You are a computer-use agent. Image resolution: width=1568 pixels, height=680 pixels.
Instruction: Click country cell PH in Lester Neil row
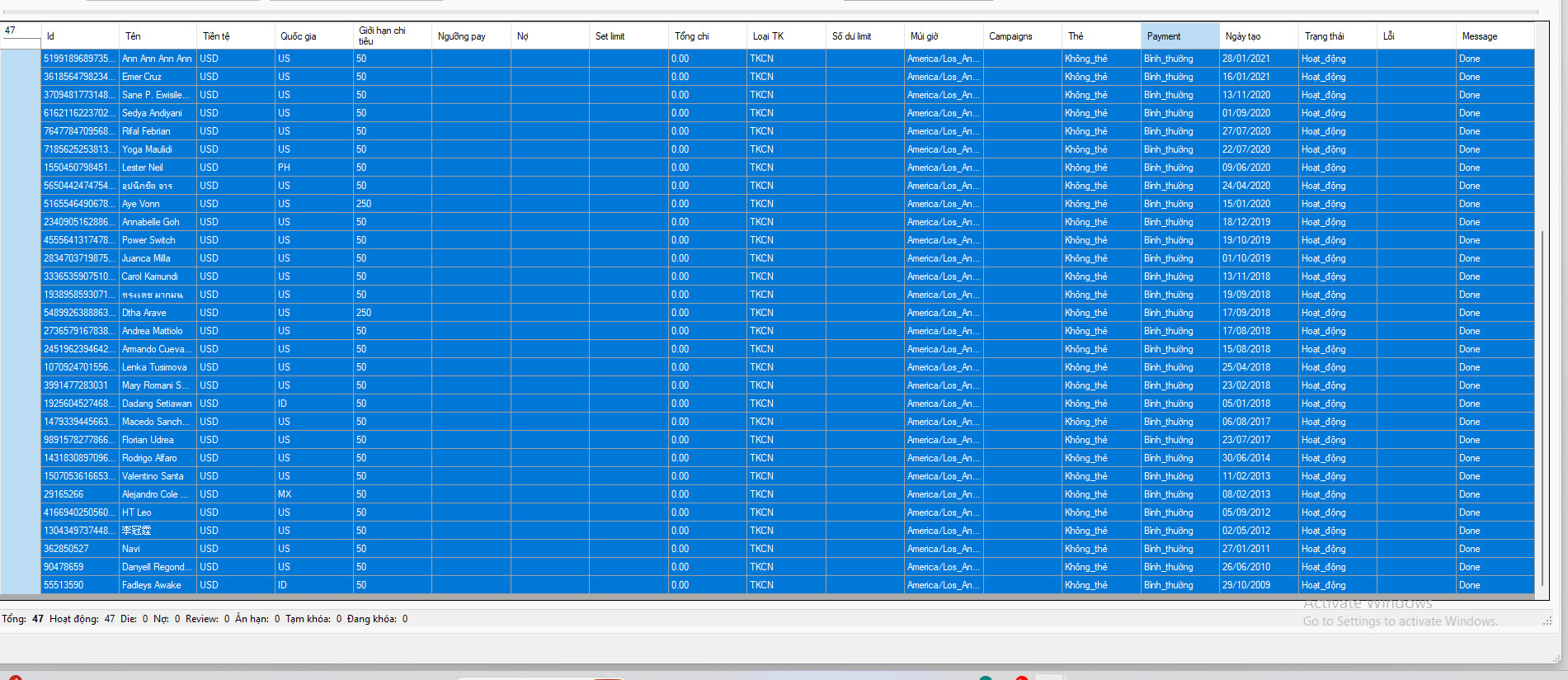(x=314, y=168)
